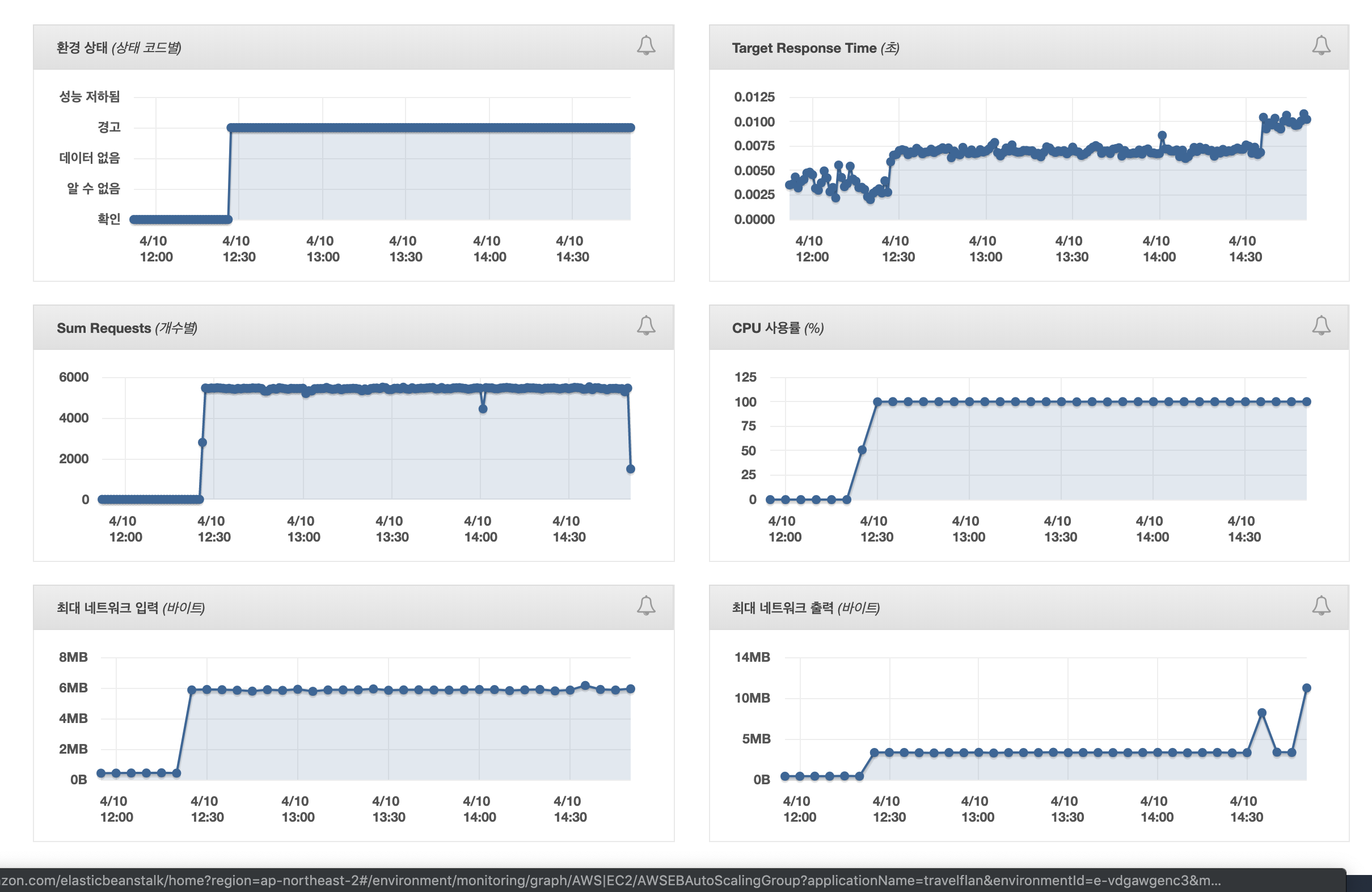This screenshot has height=892, width=1372.
Task: Click the Sum Requests panel title
Action: pyautogui.click(x=127, y=328)
